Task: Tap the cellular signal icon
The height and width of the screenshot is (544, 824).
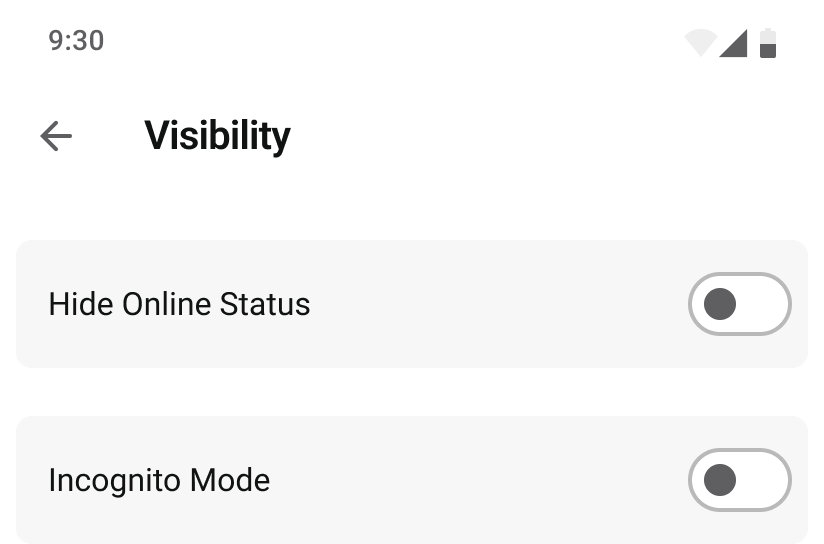Action: 733,43
